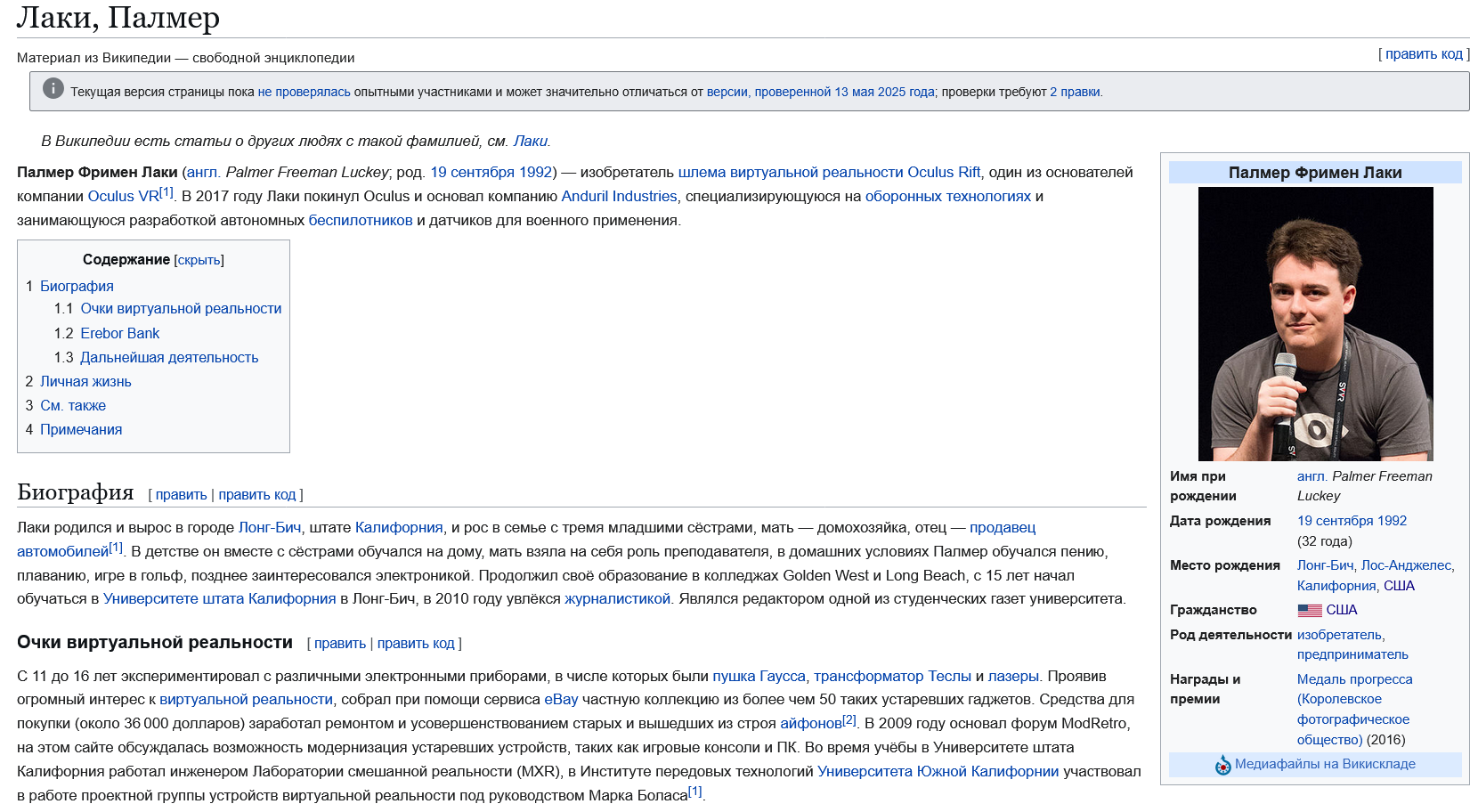Click править код next to Очки виртуальной реальности heading

416,644
